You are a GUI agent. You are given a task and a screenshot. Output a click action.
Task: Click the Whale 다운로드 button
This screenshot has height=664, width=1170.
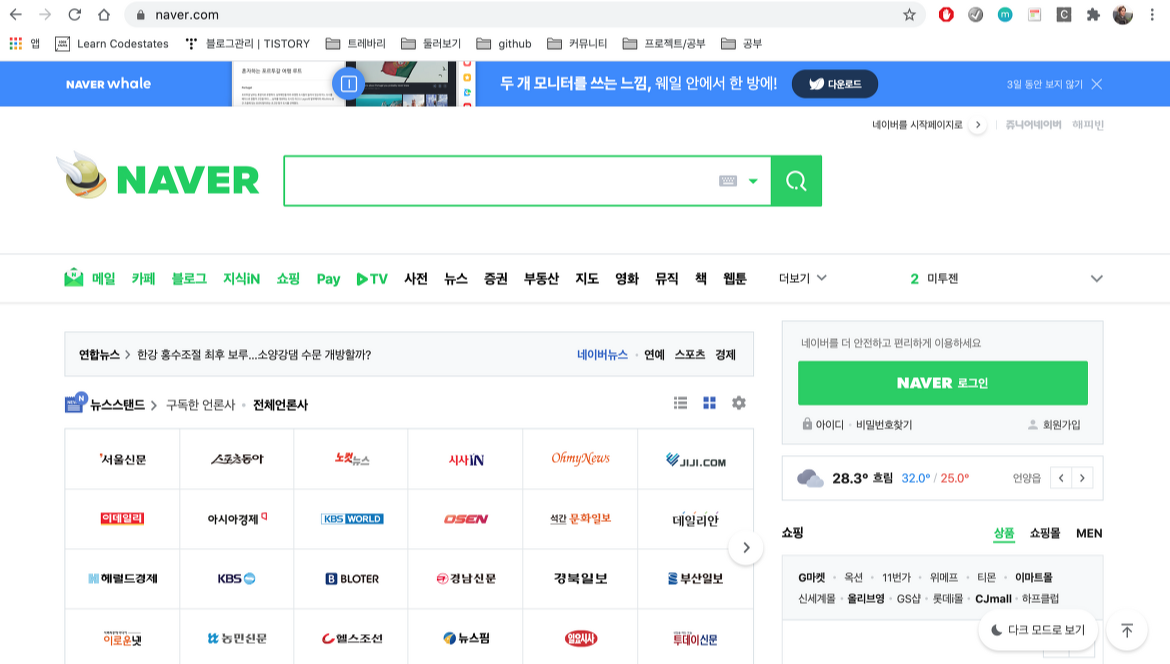tap(834, 84)
